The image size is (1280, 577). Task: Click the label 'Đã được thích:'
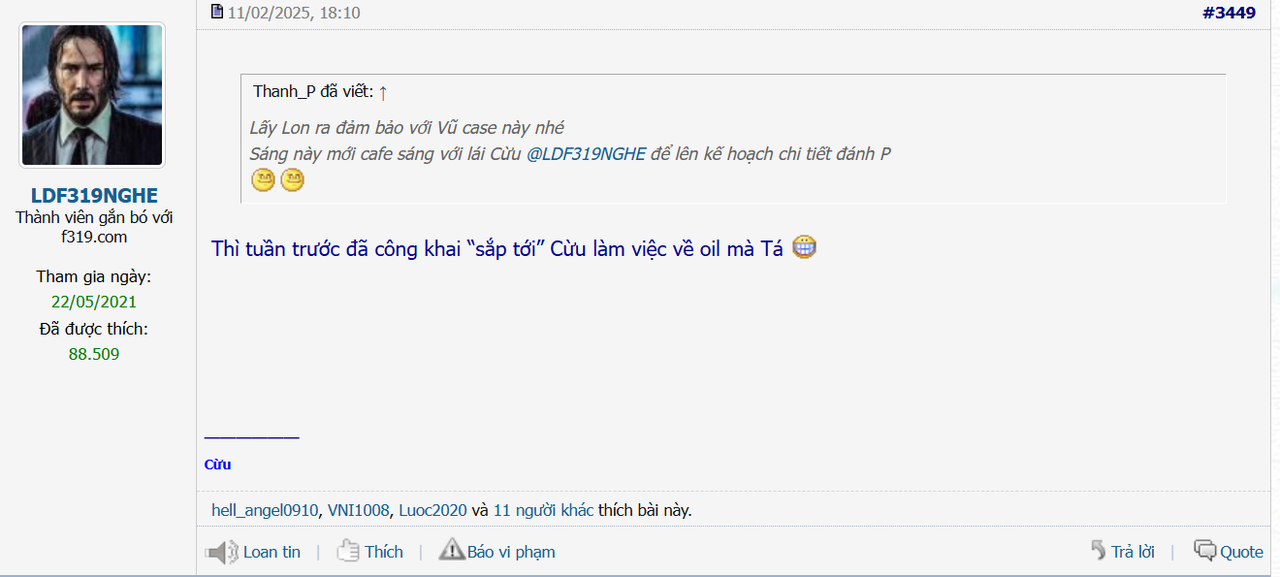pos(94,329)
